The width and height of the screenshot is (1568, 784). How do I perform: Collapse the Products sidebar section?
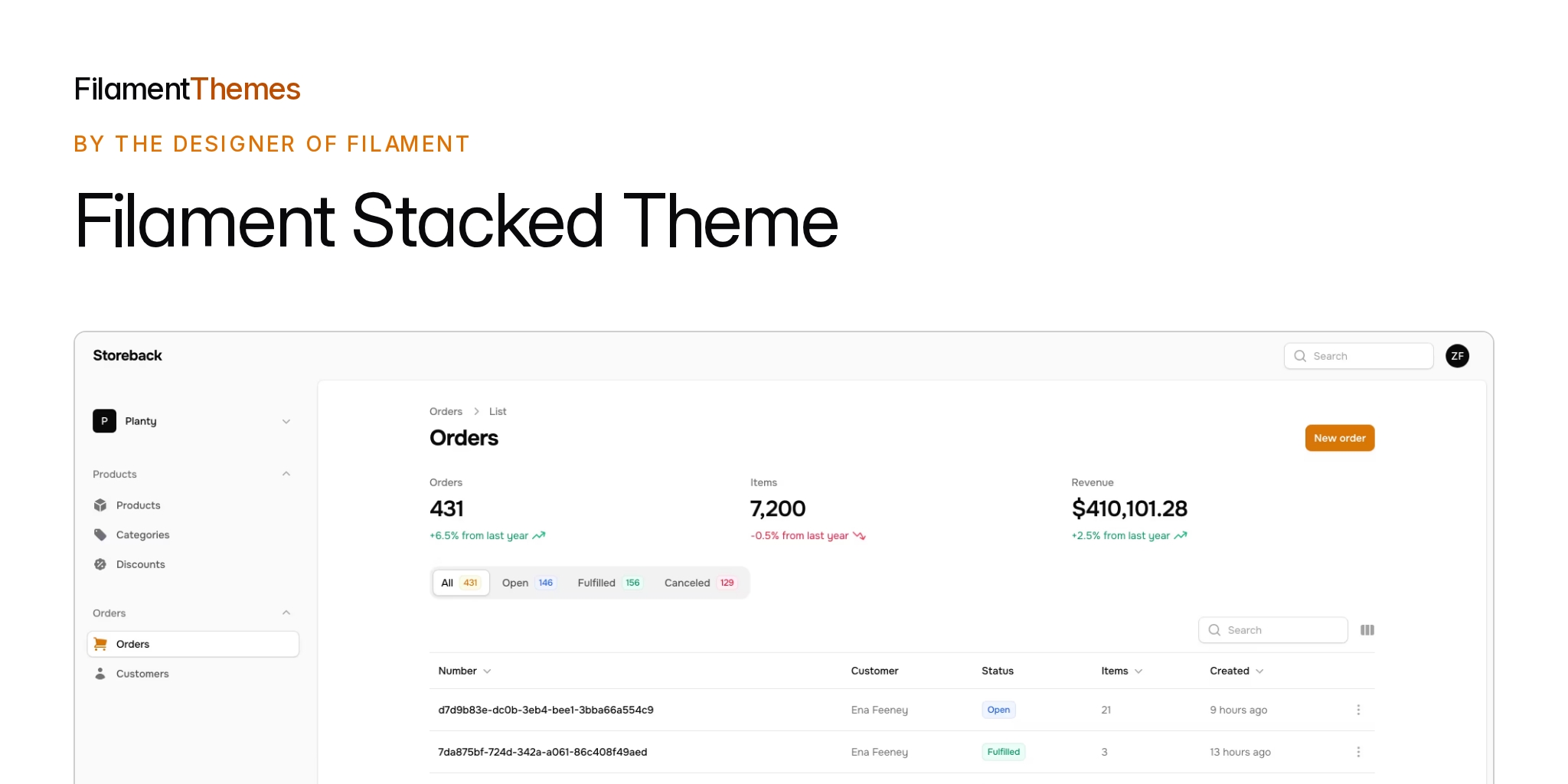click(286, 473)
